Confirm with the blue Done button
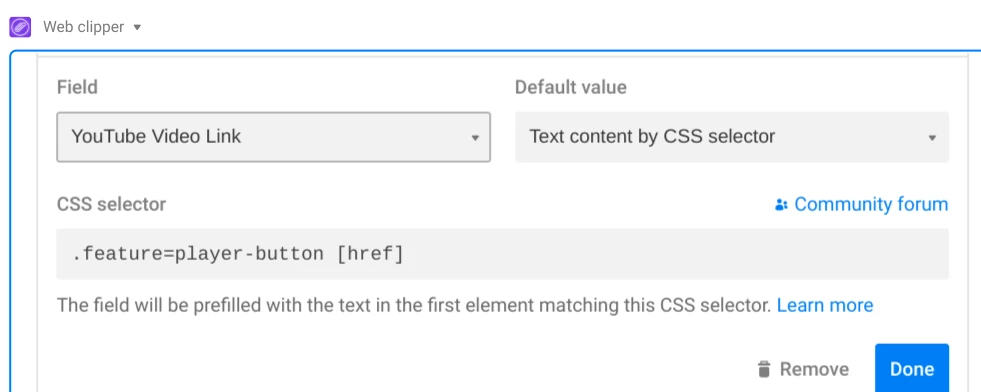Viewport: 981px width, 392px height. pyautogui.click(x=912, y=368)
